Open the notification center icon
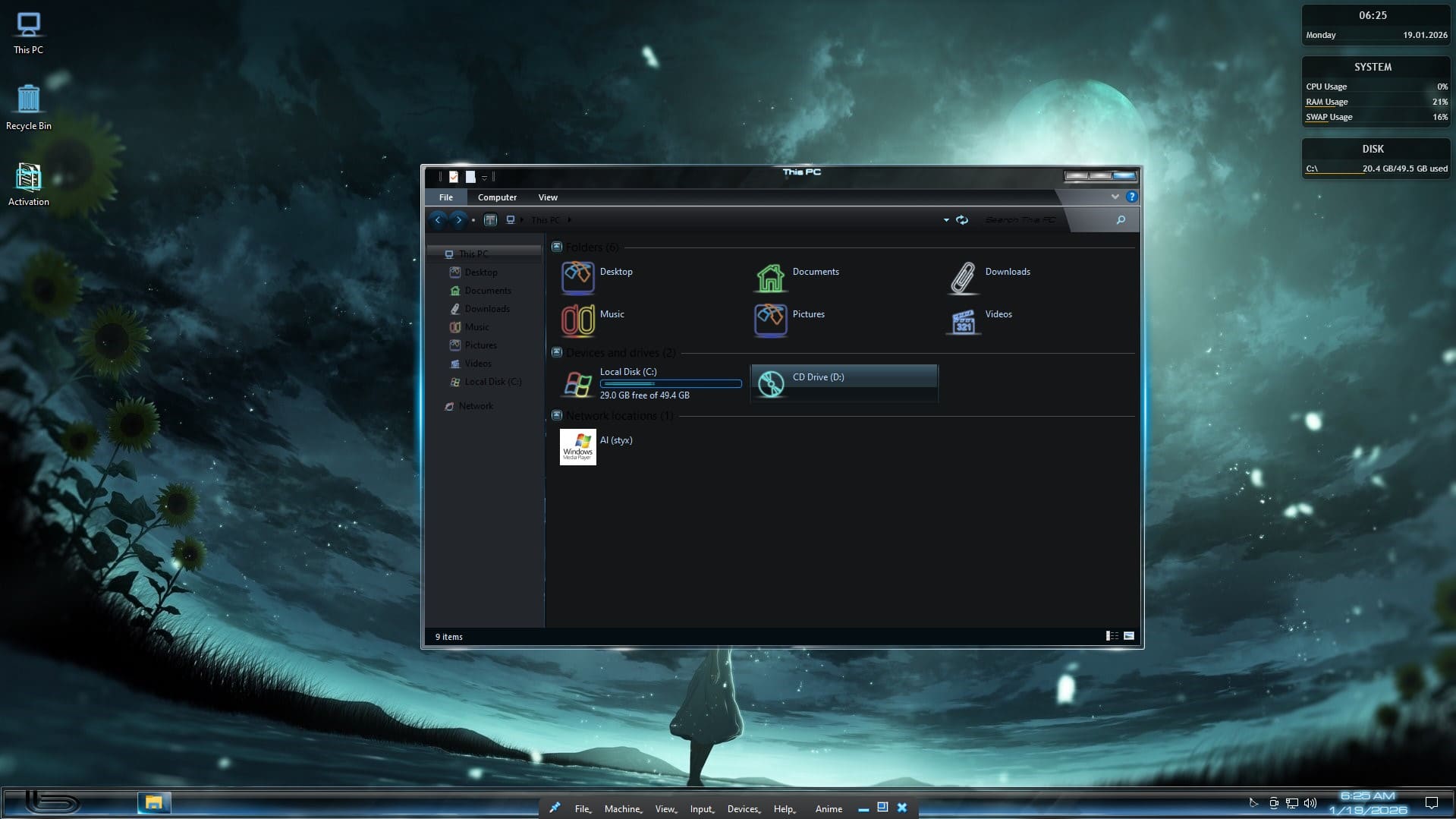Screen dimensions: 1456x819 (x=1432, y=803)
